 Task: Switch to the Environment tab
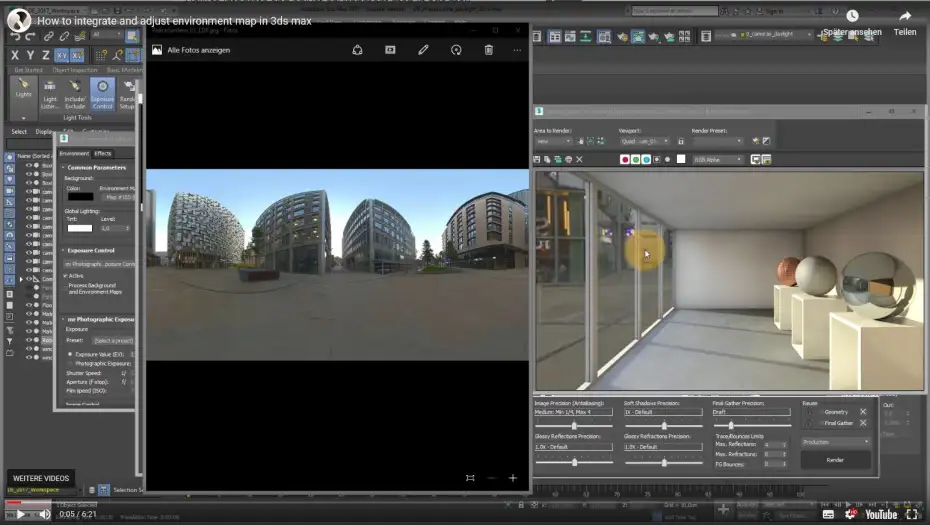point(74,154)
